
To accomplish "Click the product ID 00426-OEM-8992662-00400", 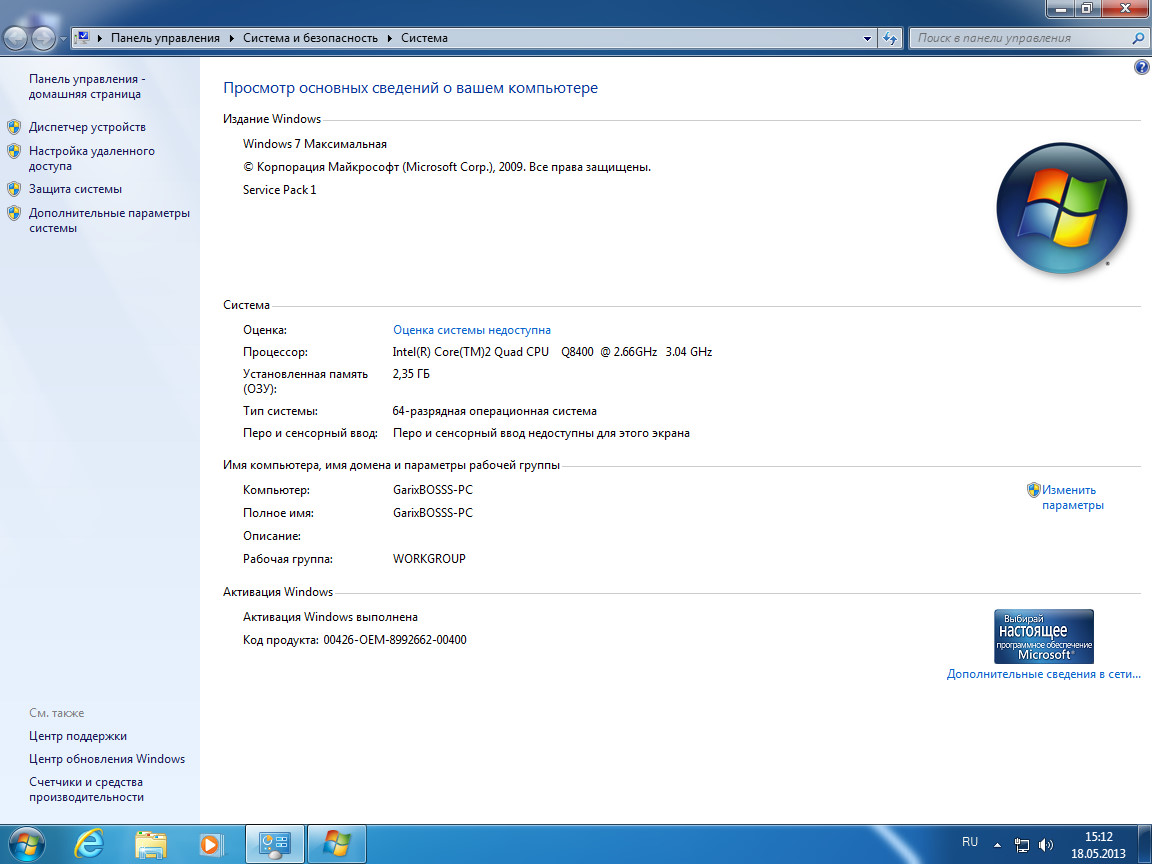I will [x=395, y=640].
